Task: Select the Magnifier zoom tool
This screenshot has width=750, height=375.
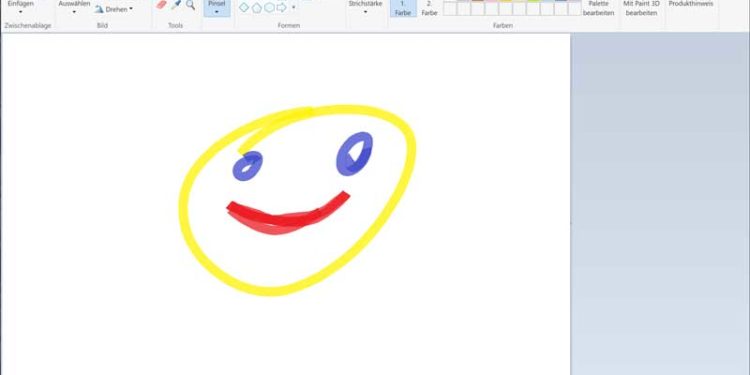Action: click(x=190, y=5)
